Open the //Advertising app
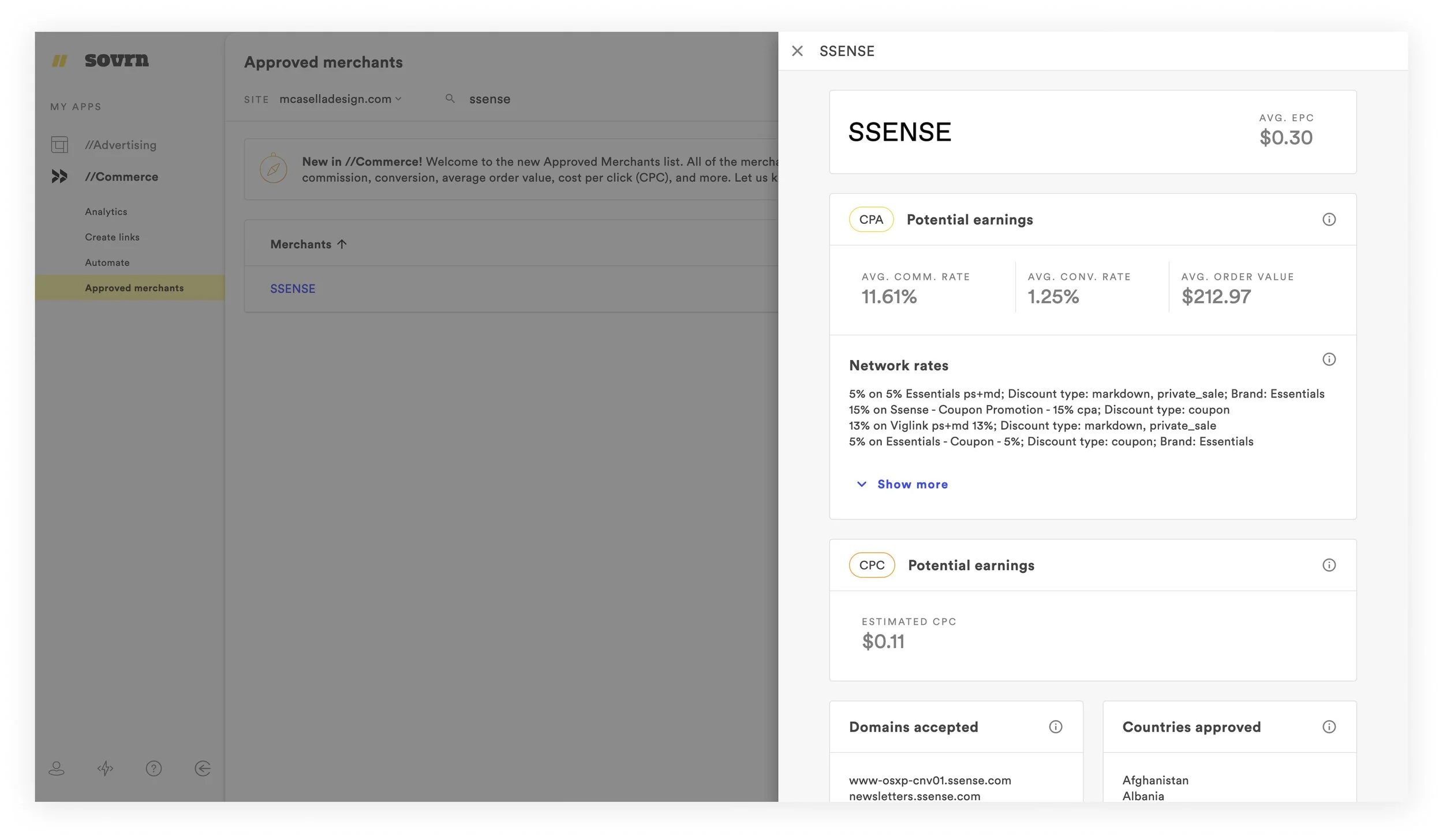 click(x=121, y=145)
